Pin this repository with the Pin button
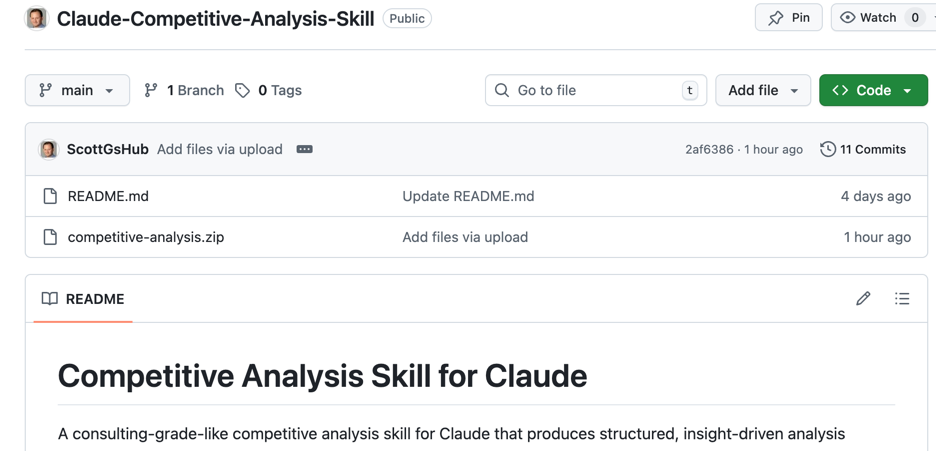 point(788,18)
